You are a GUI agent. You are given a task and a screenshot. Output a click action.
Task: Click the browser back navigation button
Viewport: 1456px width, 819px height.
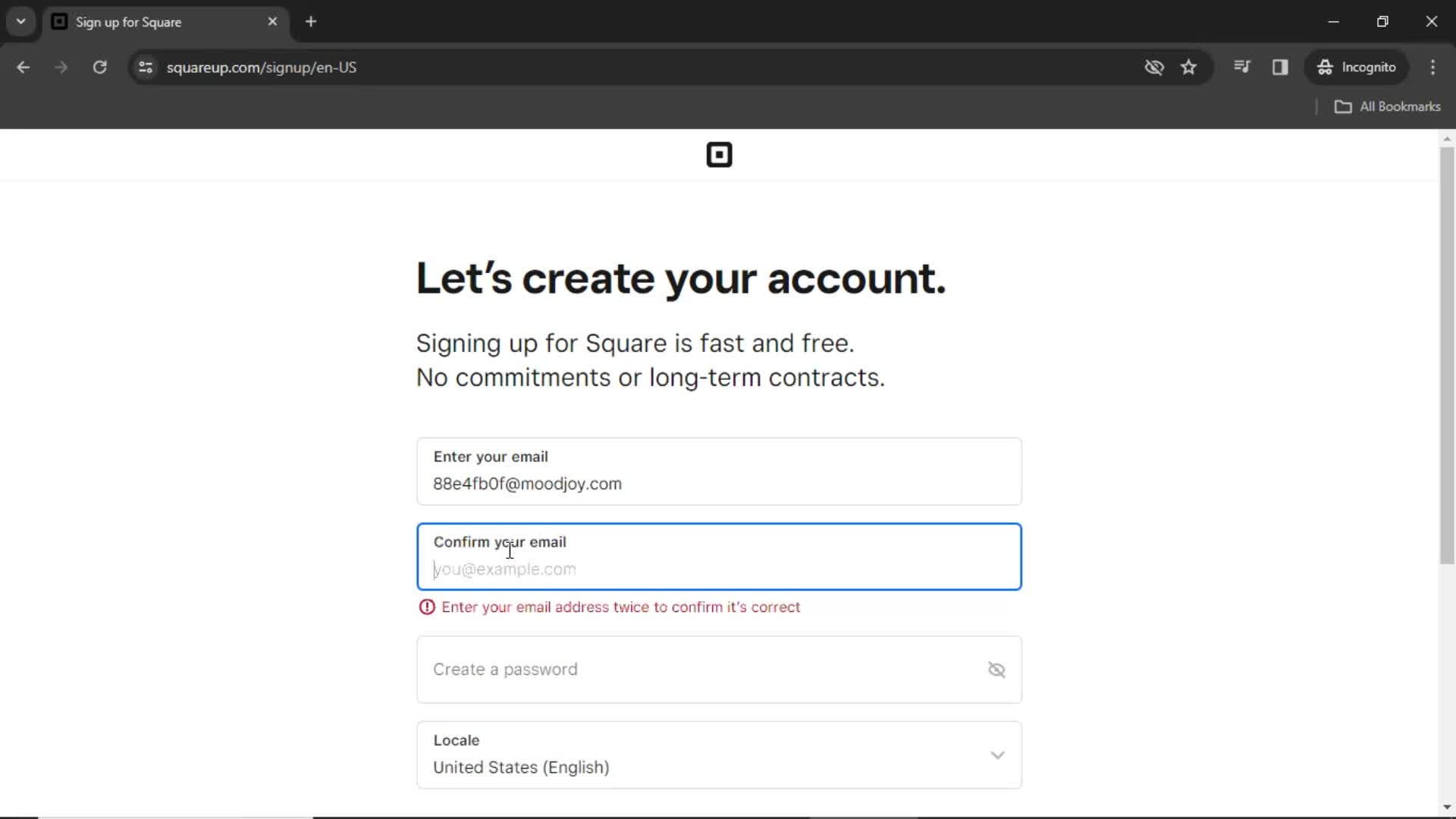coord(23,67)
